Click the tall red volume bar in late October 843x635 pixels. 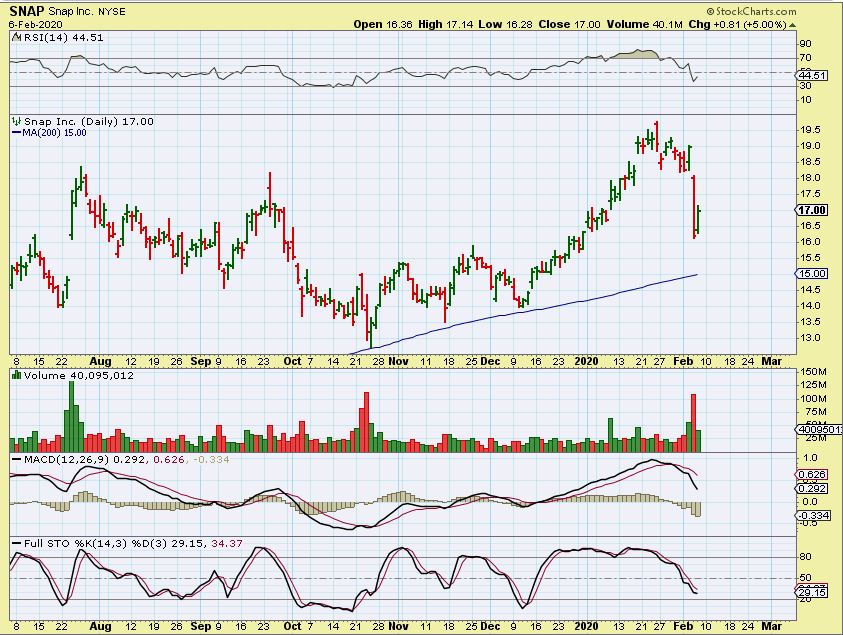click(x=367, y=422)
